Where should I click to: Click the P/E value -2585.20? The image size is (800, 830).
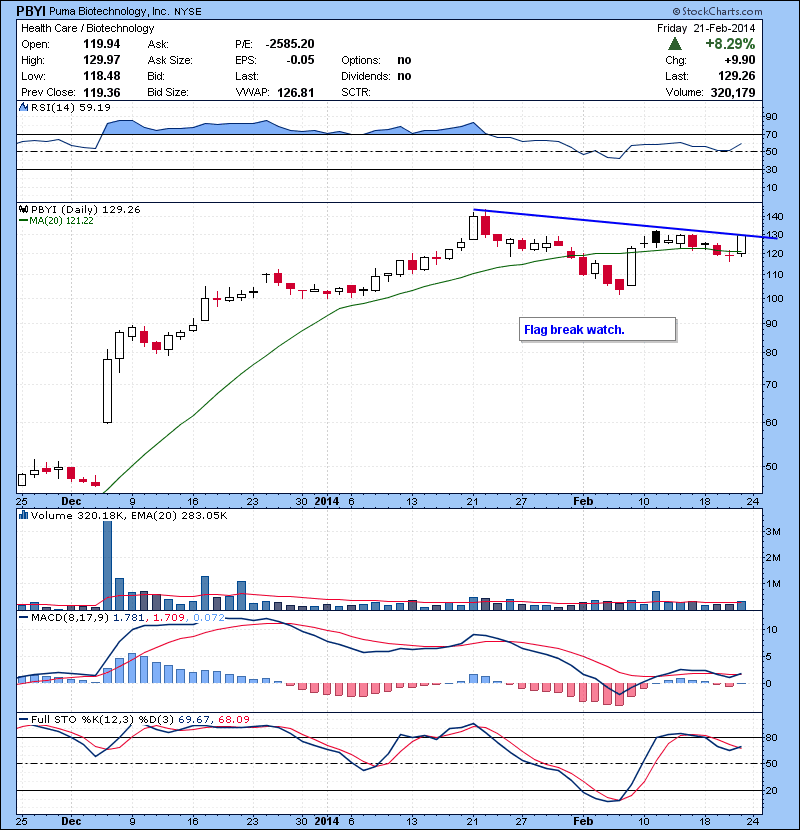pyautogui.click(x=290, y=44)
